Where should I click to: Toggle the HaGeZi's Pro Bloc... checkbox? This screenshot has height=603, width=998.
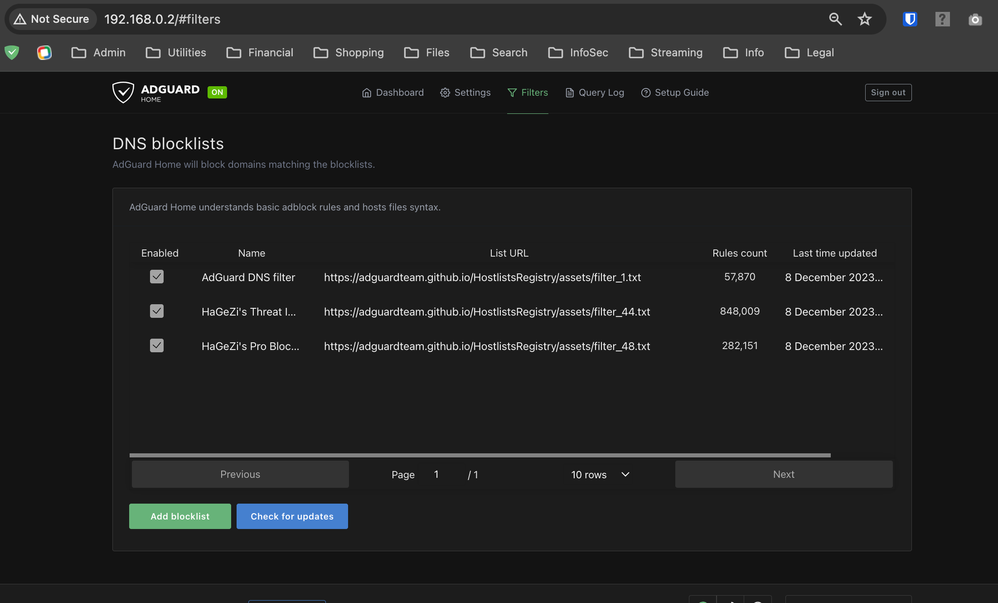click(x=157, y=345)
